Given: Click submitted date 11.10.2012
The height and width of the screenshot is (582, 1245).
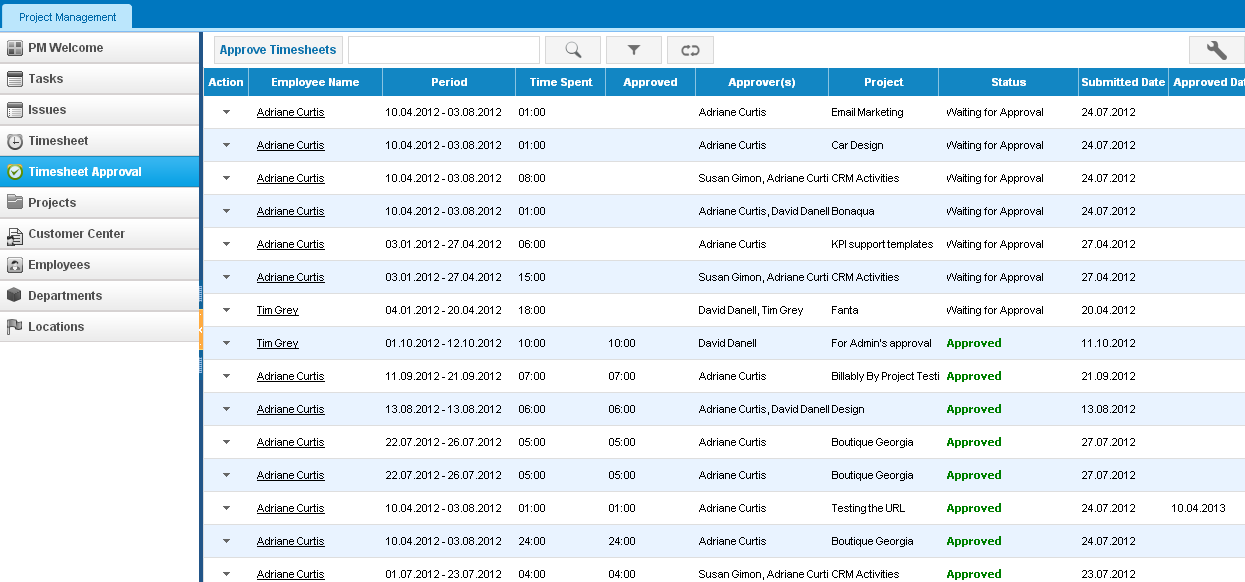Looking at the screenshot, I should click(x=1108, y=343).
